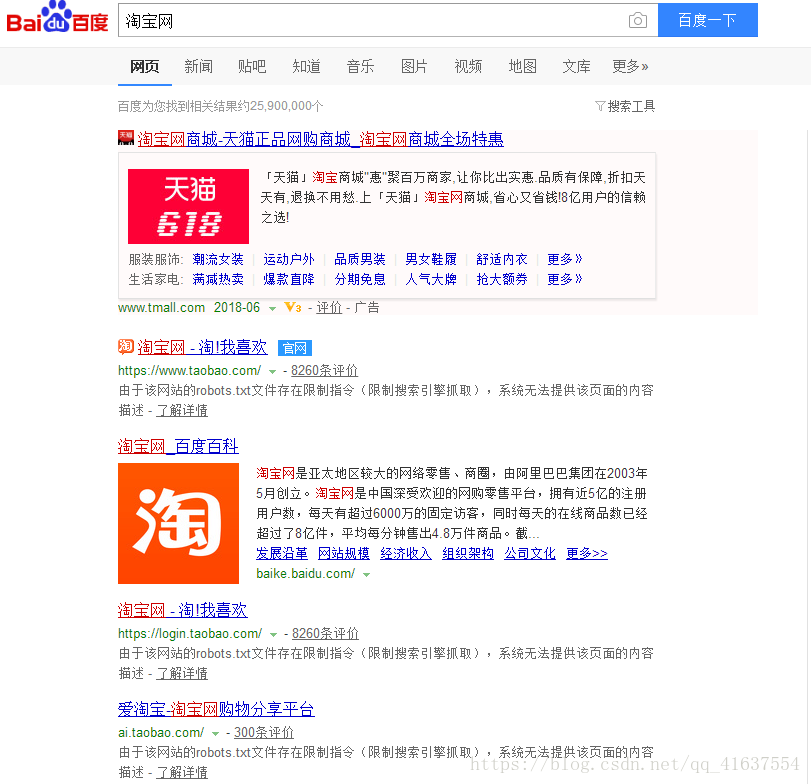
Task: Open the 网站规模 Baike section link
Action: [x=344, y=553]
